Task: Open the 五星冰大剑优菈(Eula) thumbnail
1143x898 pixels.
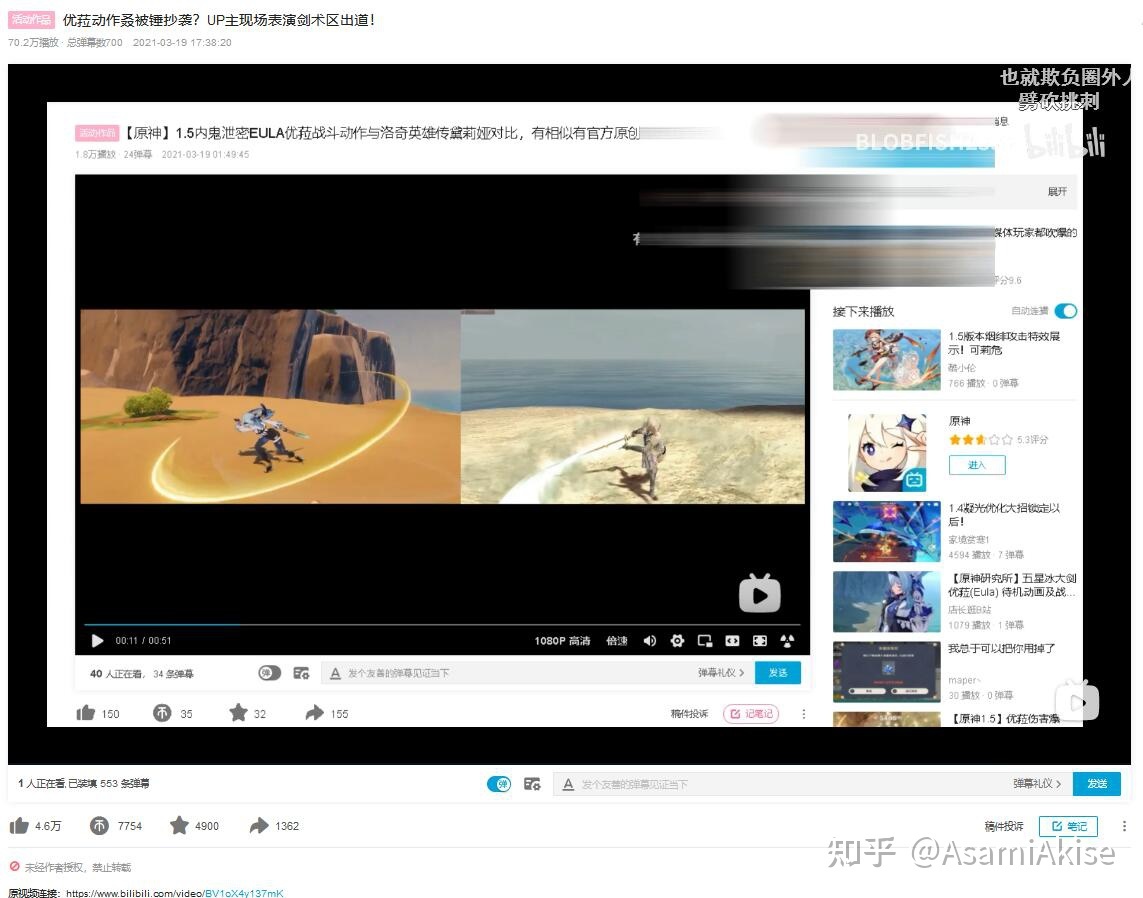Action: pyautogui.click(x=886, y=601)
